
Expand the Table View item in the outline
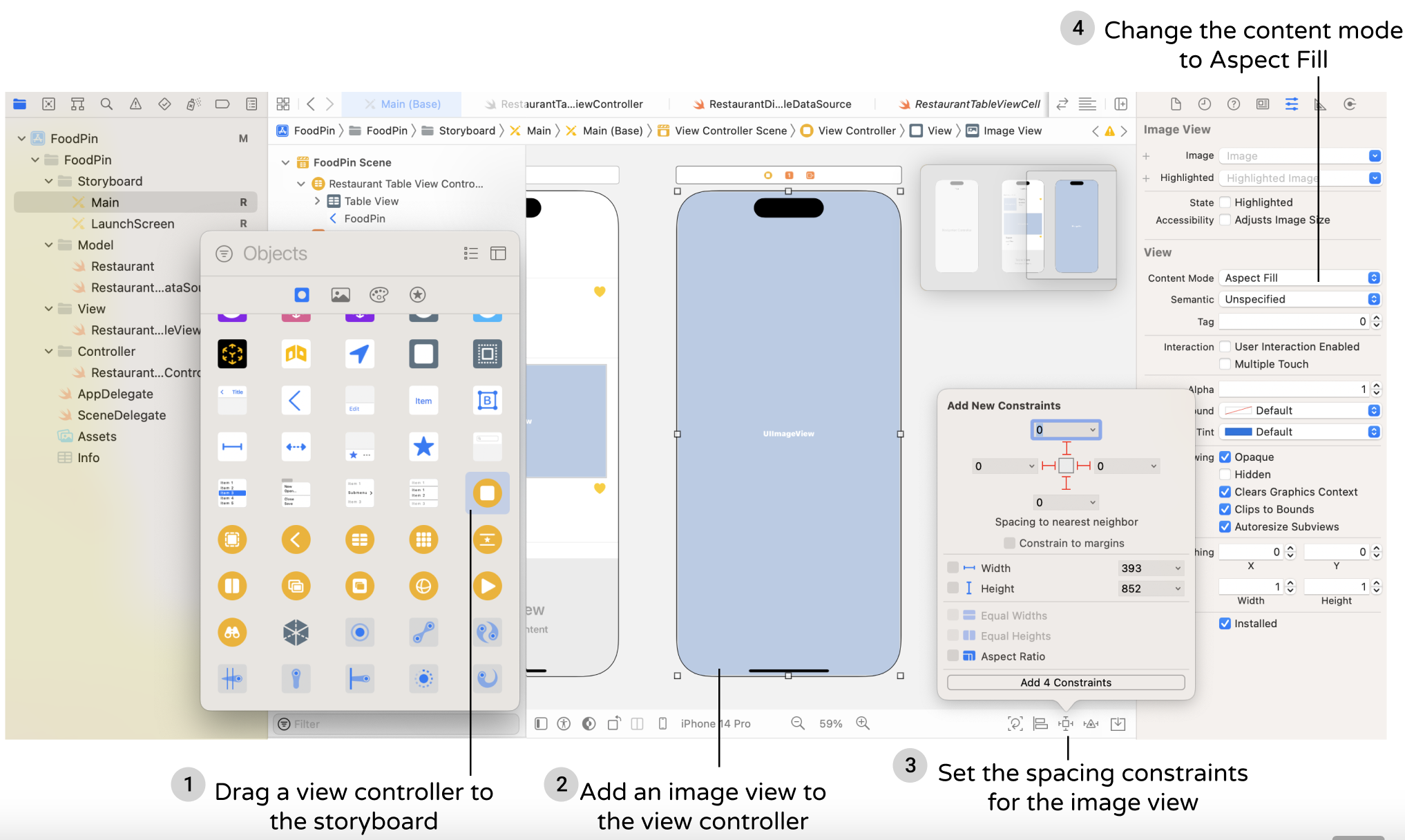click(317, 201)
